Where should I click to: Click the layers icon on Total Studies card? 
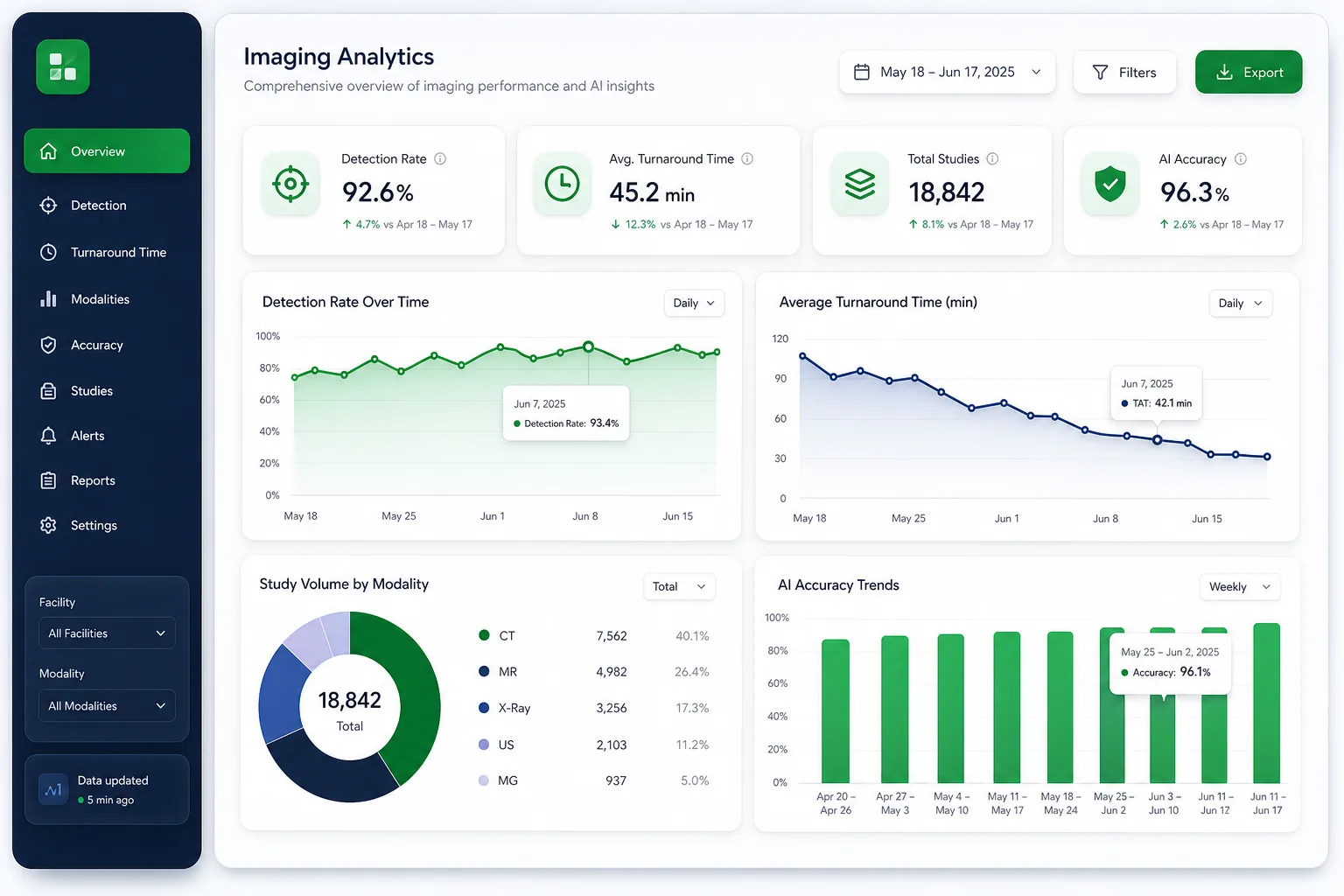859,184
